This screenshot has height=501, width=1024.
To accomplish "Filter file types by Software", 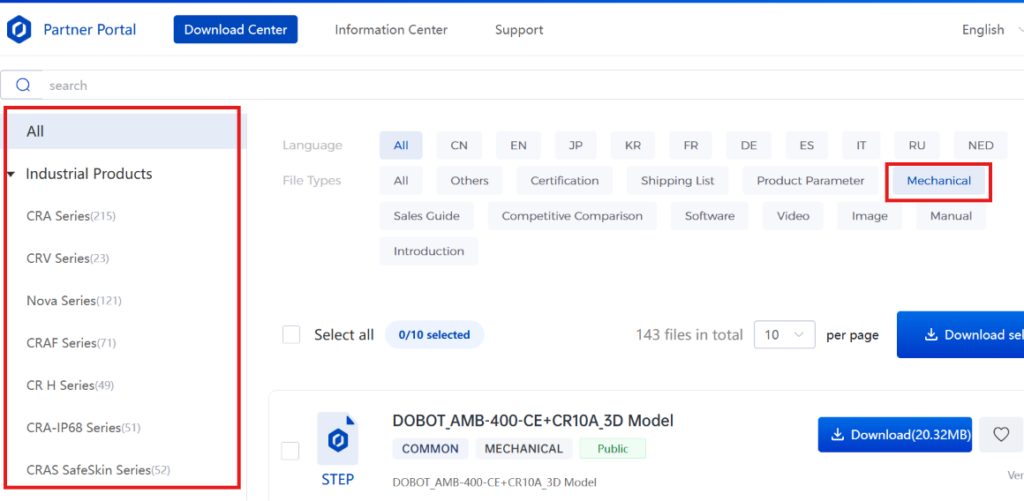I will point(710,216).
